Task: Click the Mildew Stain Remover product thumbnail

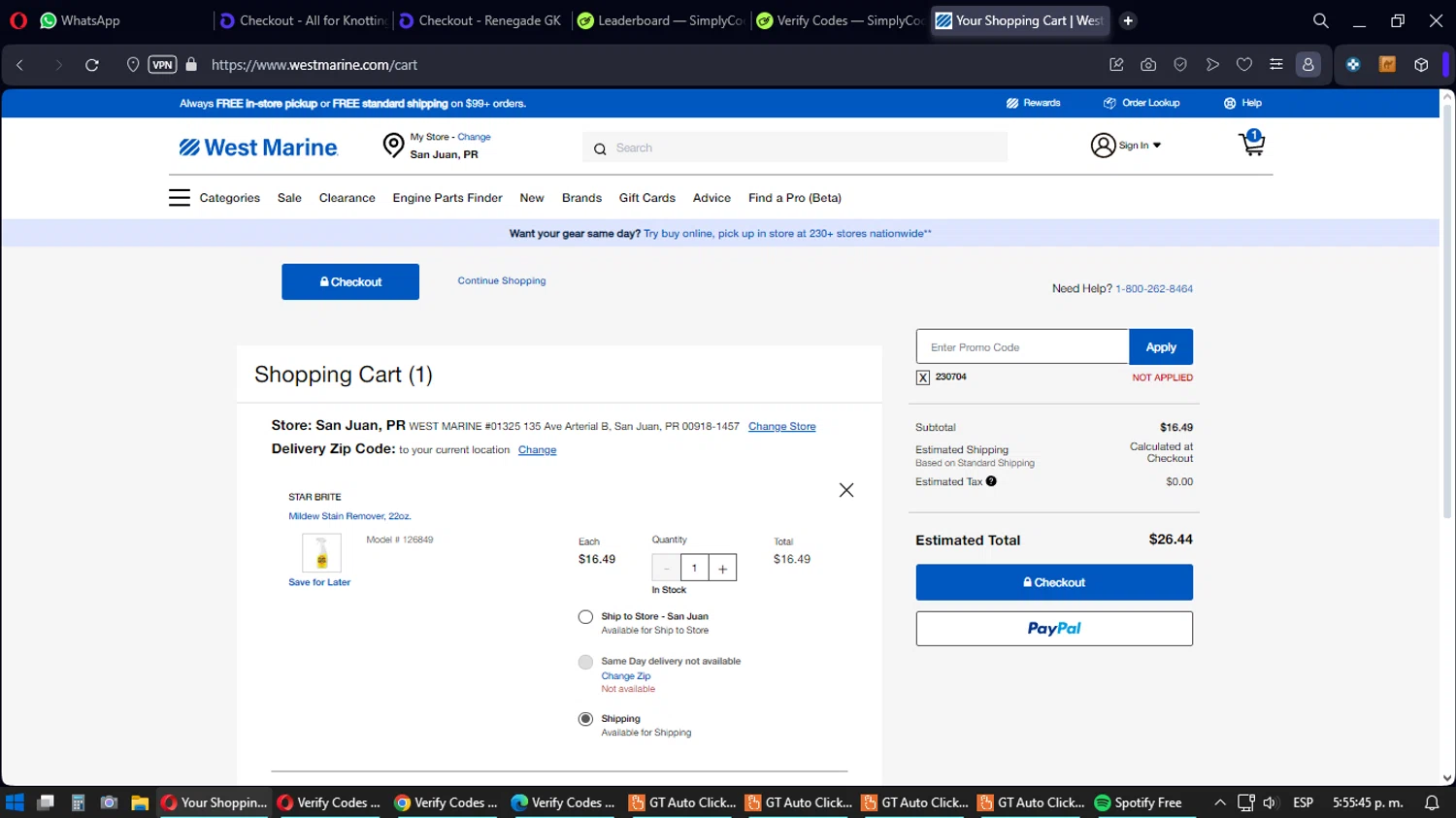Action: tap(321, 553)
